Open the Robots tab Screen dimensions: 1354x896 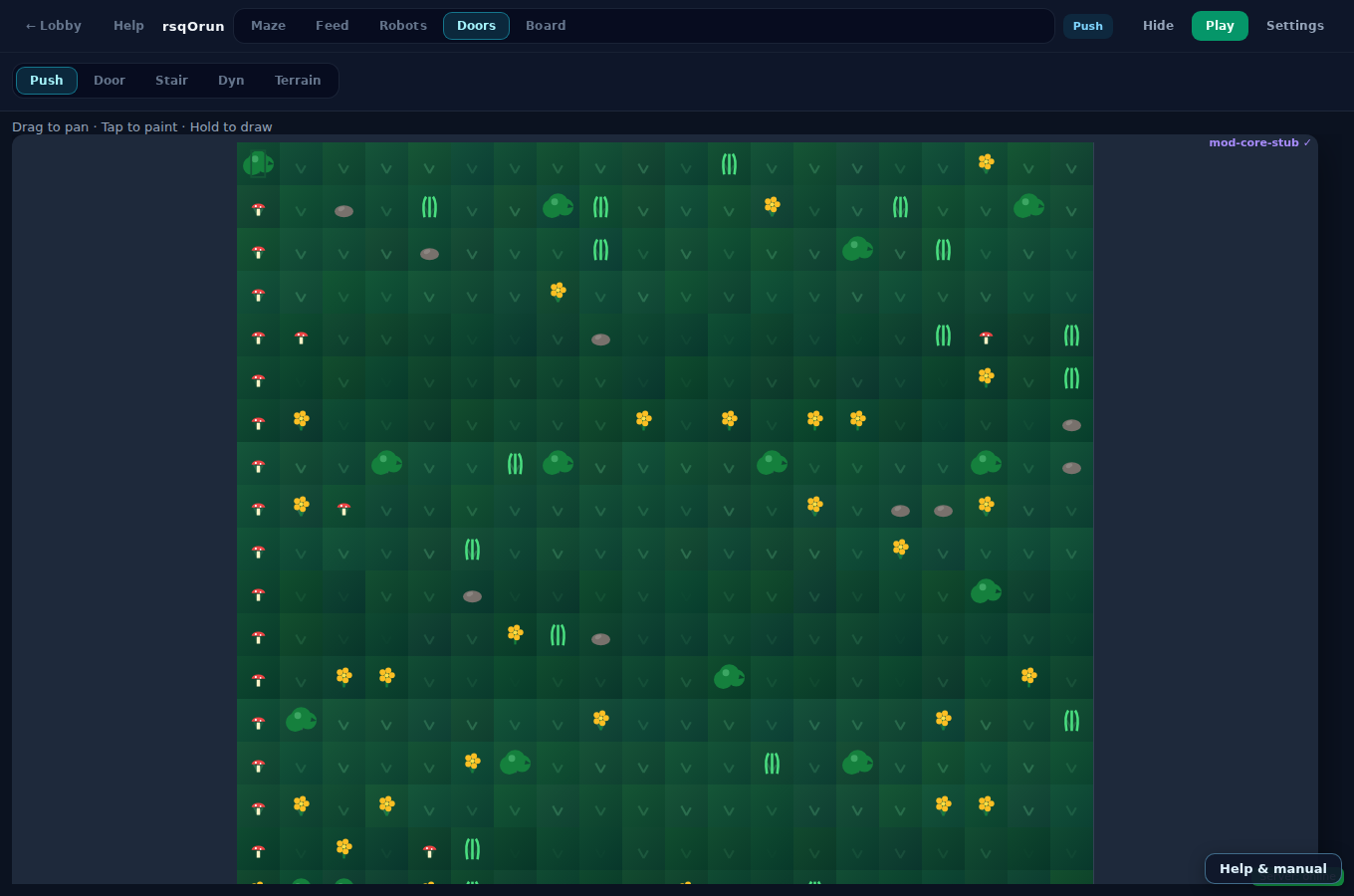(403, 26)
